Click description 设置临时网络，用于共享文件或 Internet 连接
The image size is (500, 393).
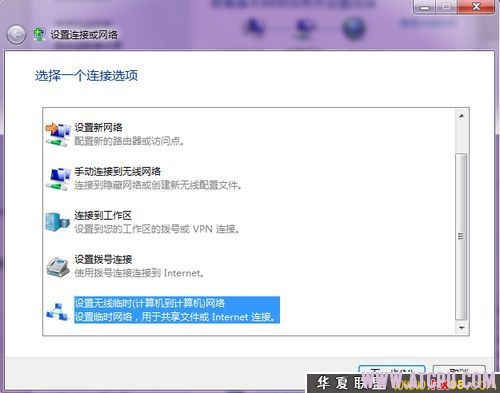[176, 317]
